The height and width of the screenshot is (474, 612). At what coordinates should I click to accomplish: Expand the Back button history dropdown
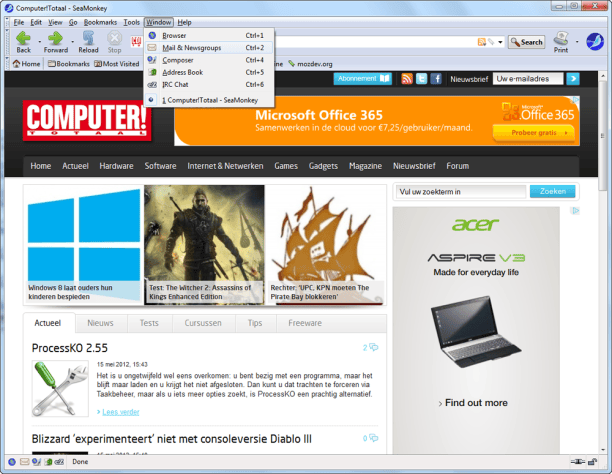click(x=39, y=41)
